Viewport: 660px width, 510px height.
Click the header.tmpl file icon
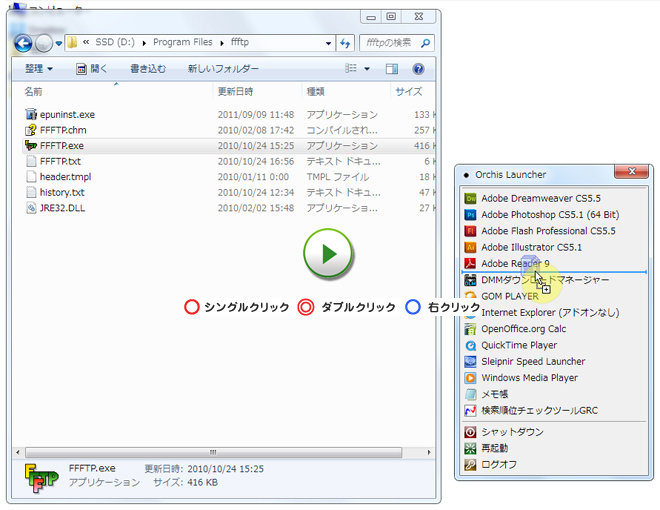[31, 177]
